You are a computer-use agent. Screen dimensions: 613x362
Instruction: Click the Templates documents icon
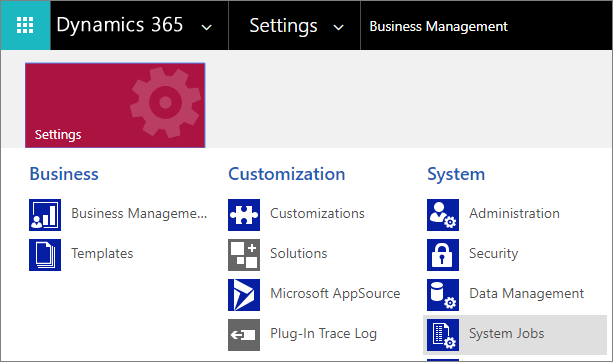(x=45, y=255)
